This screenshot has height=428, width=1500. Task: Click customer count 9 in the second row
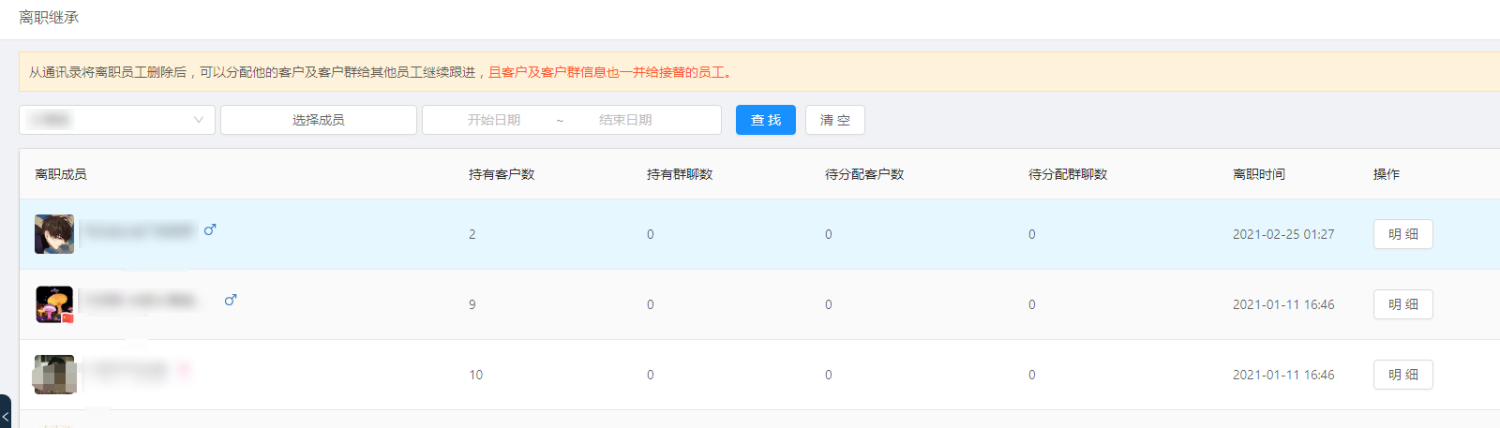[x=472, y=304]
